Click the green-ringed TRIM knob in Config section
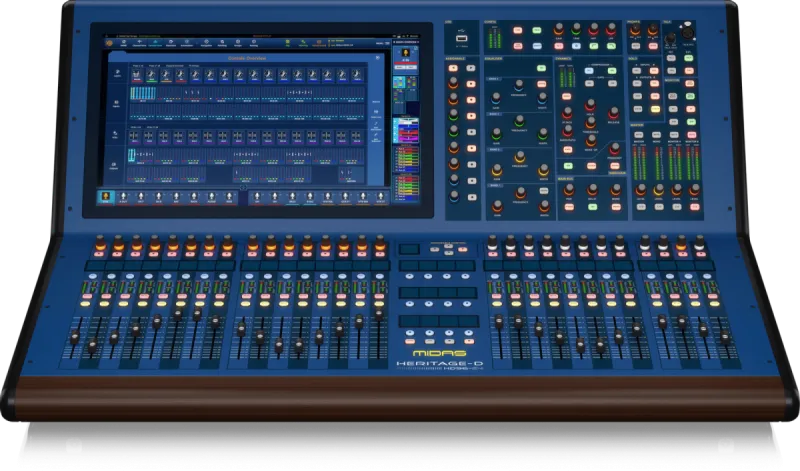The width and height of the screenshot is (800, 471). point(576,29)
